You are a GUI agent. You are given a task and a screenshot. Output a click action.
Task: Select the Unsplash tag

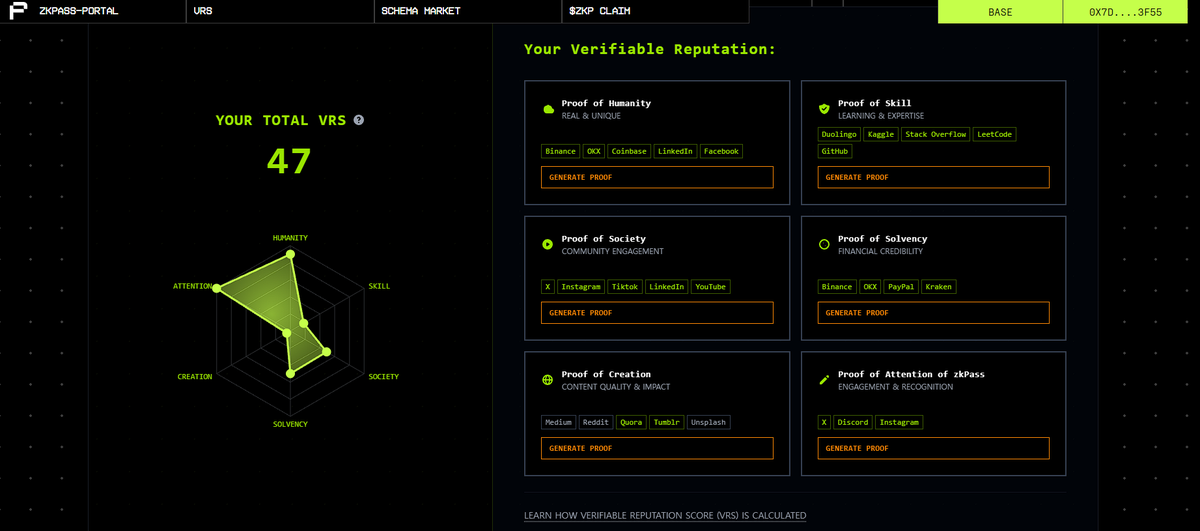pos(709,422)
